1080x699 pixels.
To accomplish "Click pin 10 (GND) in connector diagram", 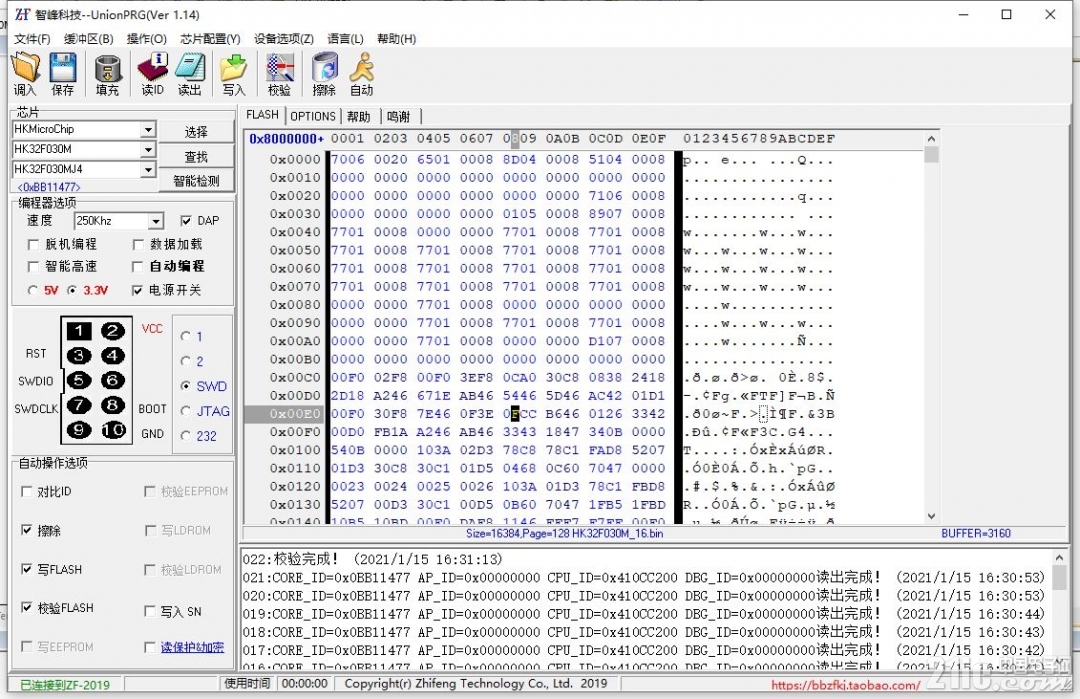I will coord(113,430).
